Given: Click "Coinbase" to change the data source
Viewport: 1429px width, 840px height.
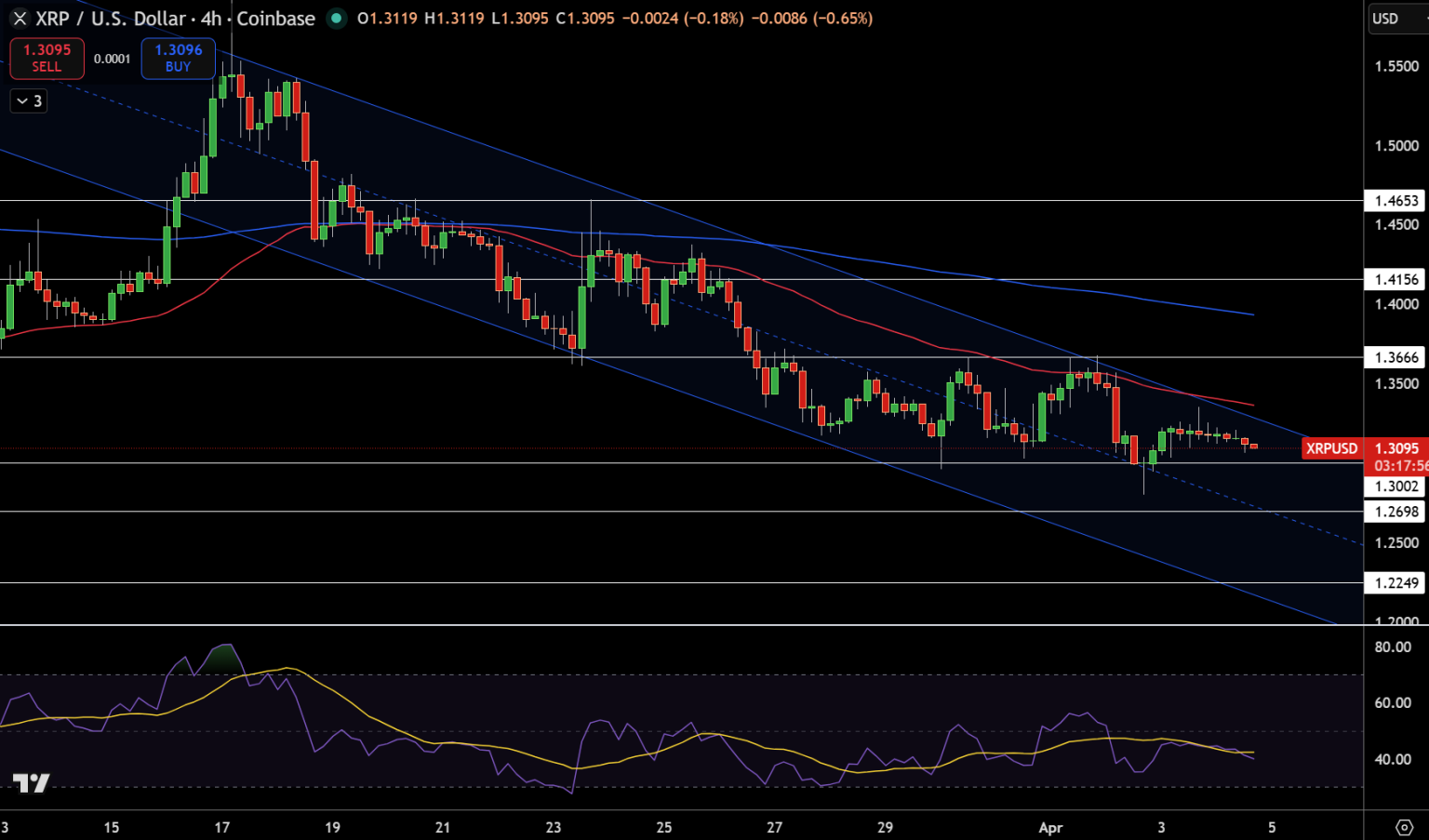Looking at the screenshot, I should coord(275,18).
